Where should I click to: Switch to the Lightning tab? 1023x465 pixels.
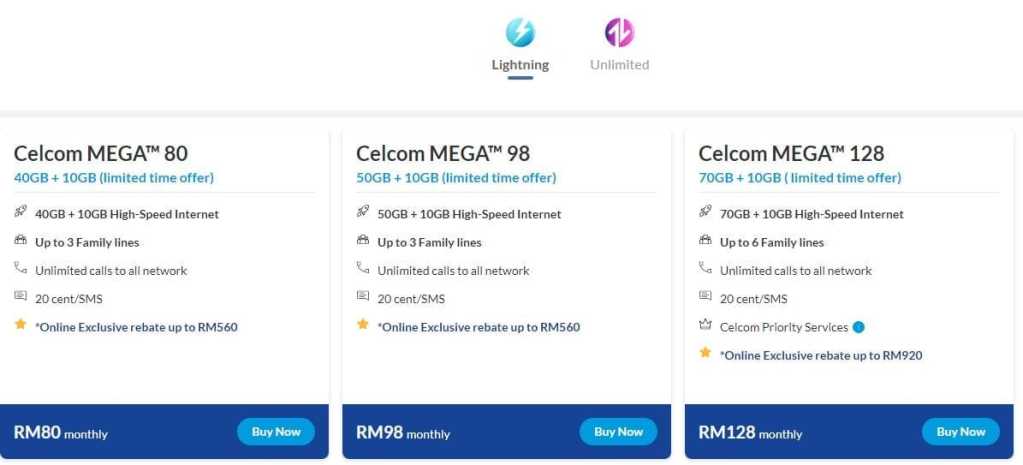click(520, 65)
